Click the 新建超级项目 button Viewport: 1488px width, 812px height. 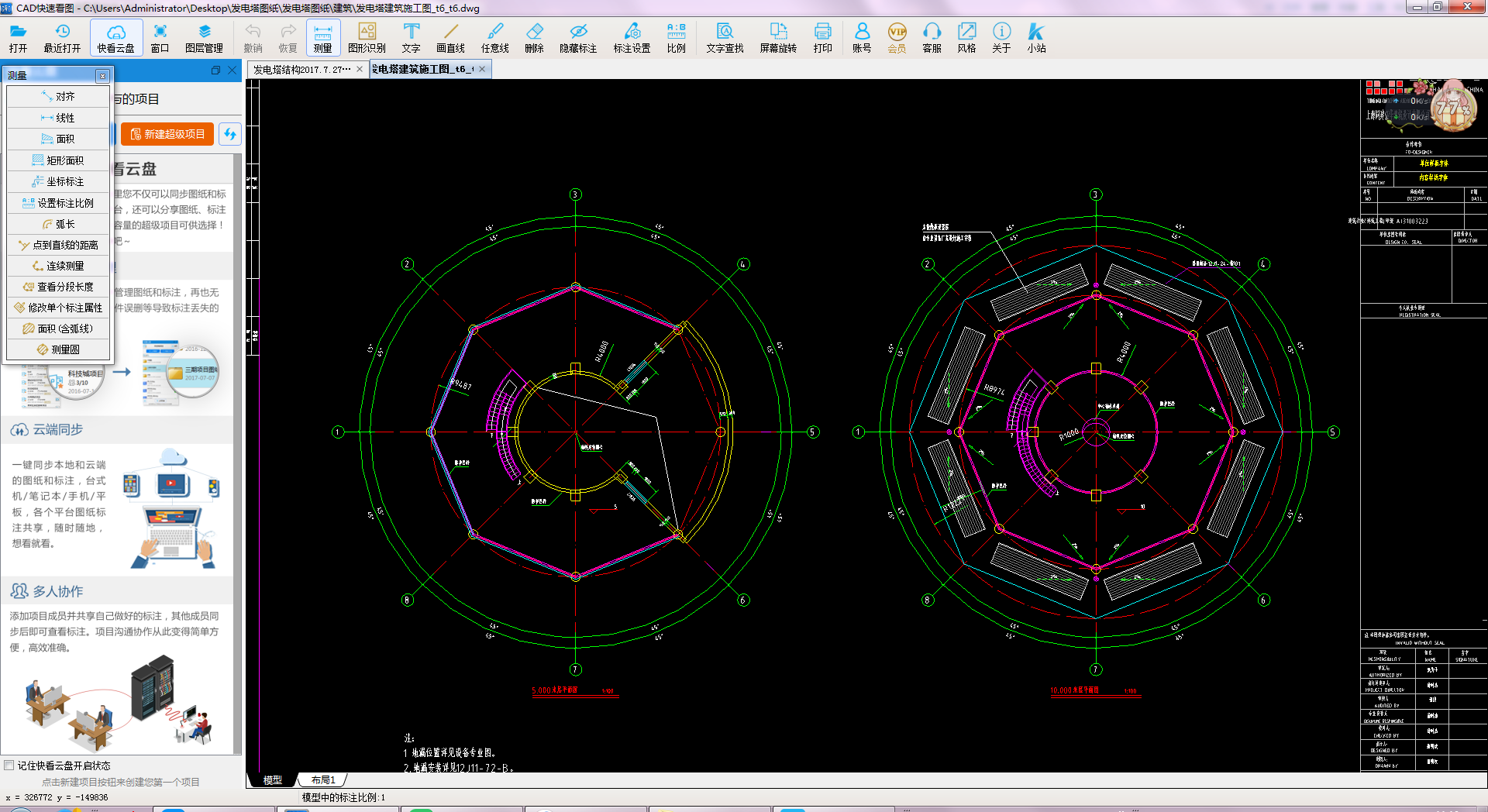tap(167, 134)
